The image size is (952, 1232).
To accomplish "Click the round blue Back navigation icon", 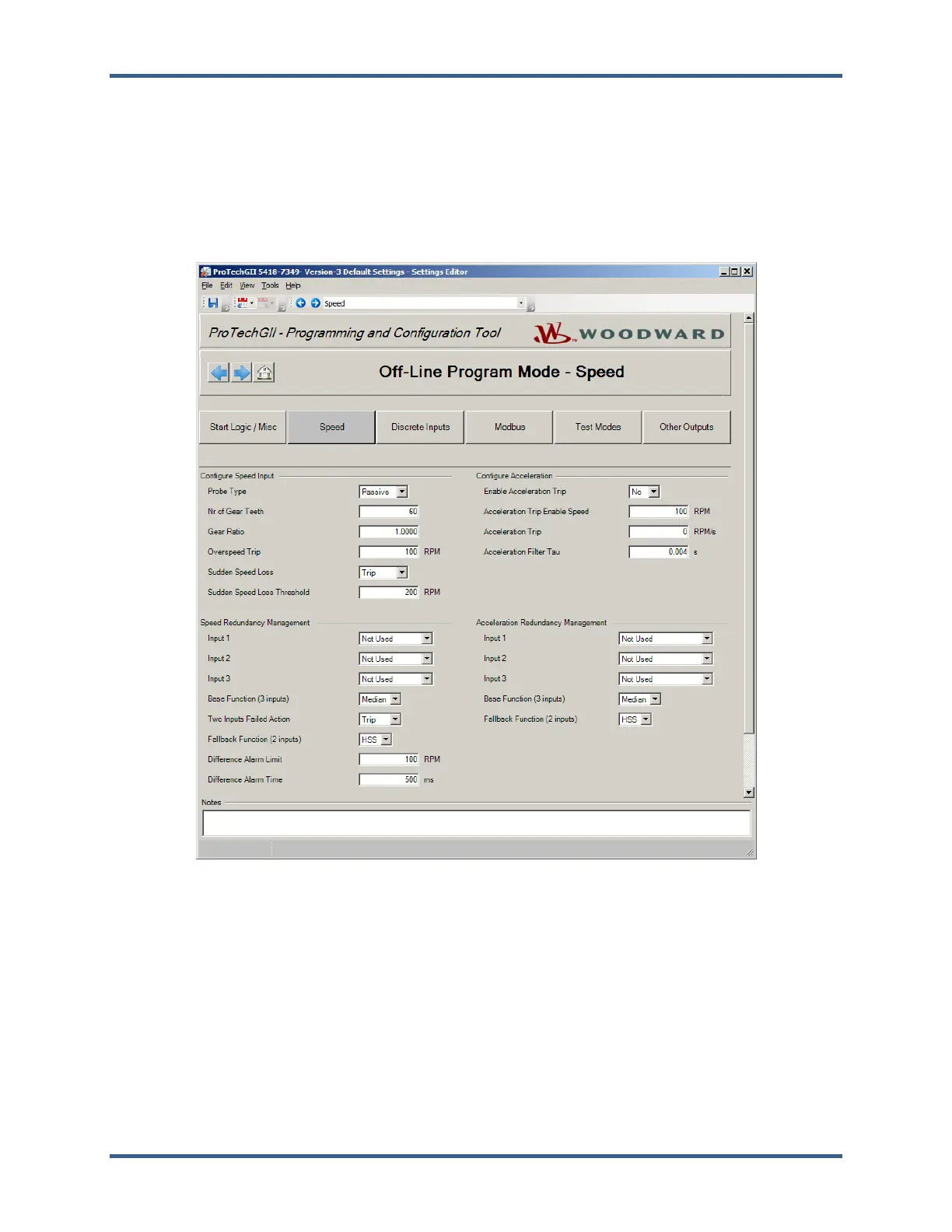I will 301,303.
